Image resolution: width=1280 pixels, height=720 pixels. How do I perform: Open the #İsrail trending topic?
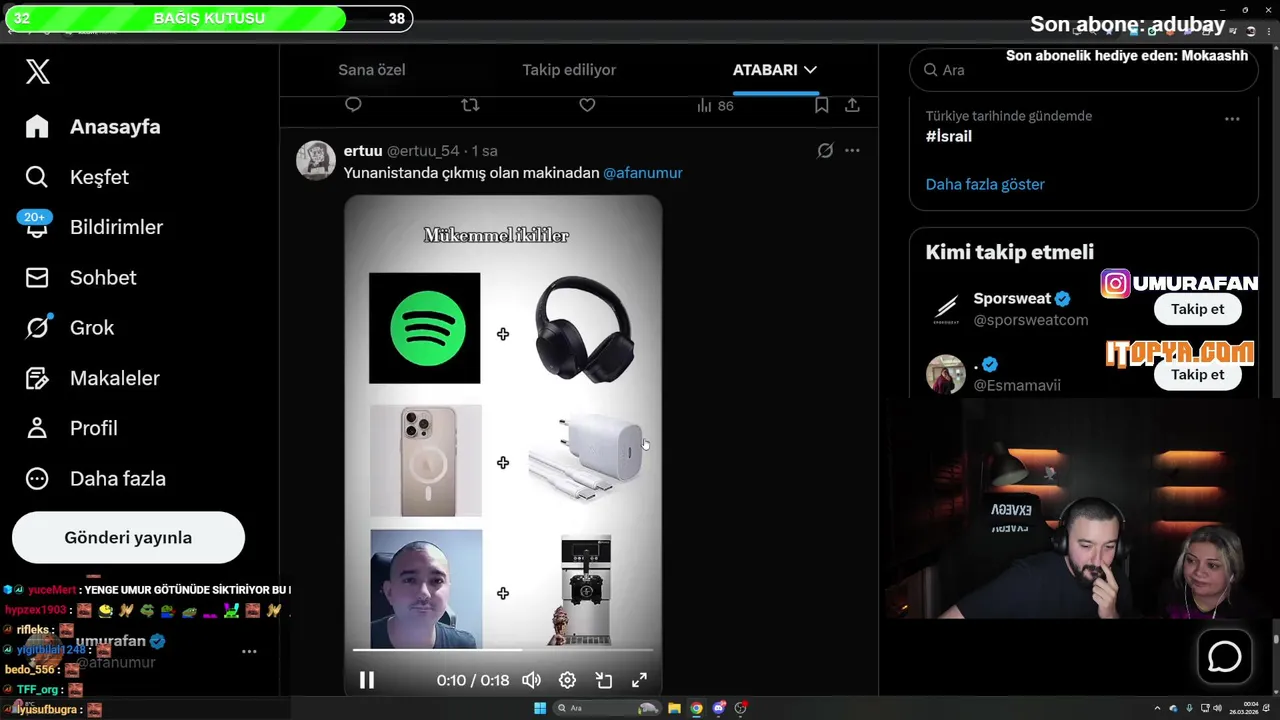click(x=949, y=136)
